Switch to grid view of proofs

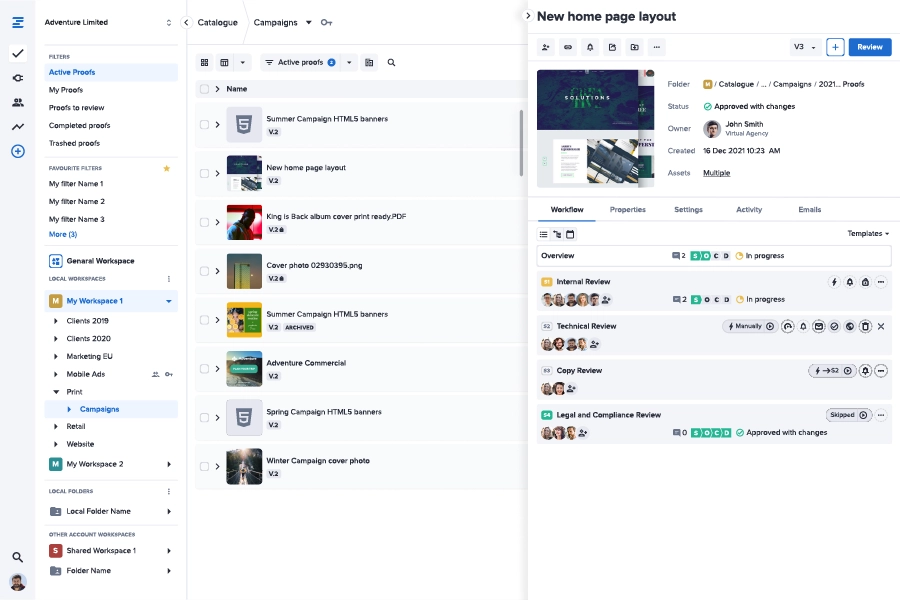pos(205,62)
